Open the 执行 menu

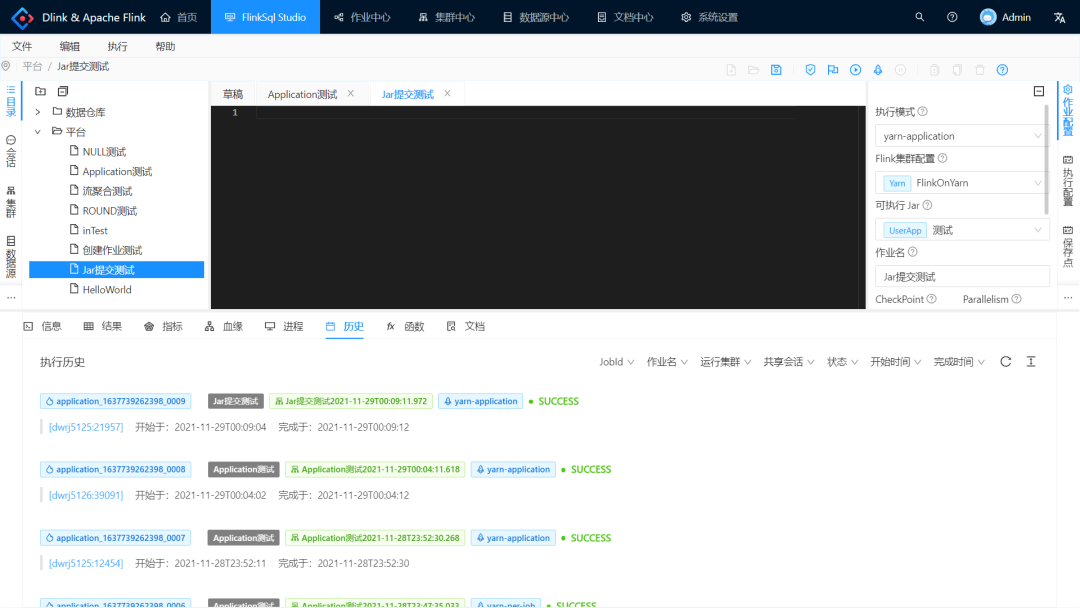pos(117,46)
